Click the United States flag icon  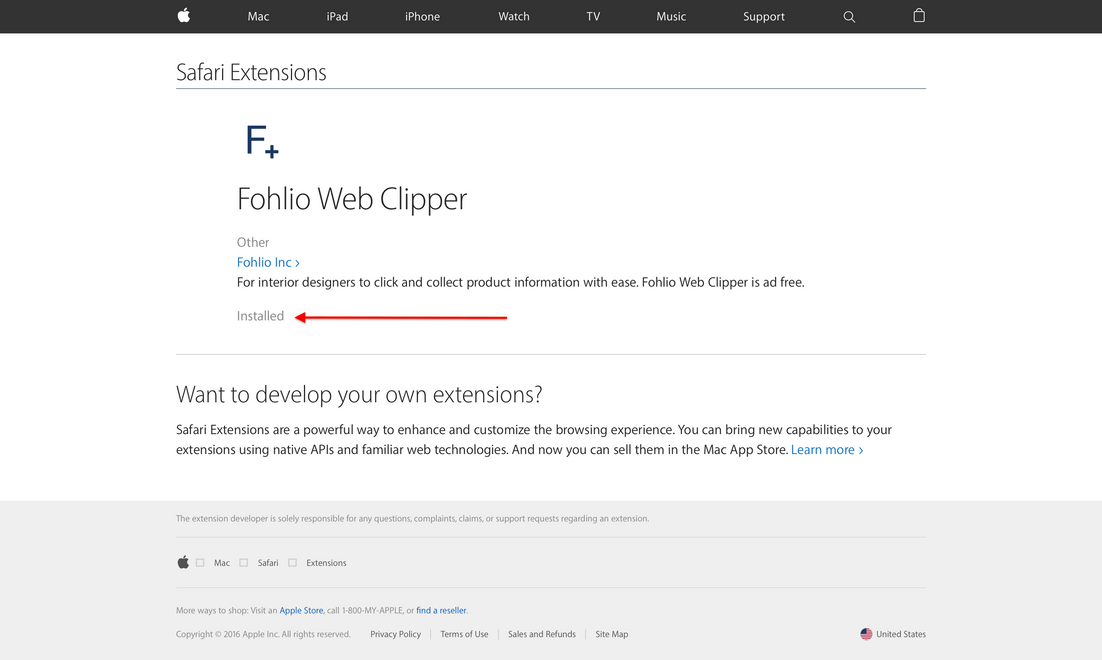pyautogui.click(x=866, y=634)
